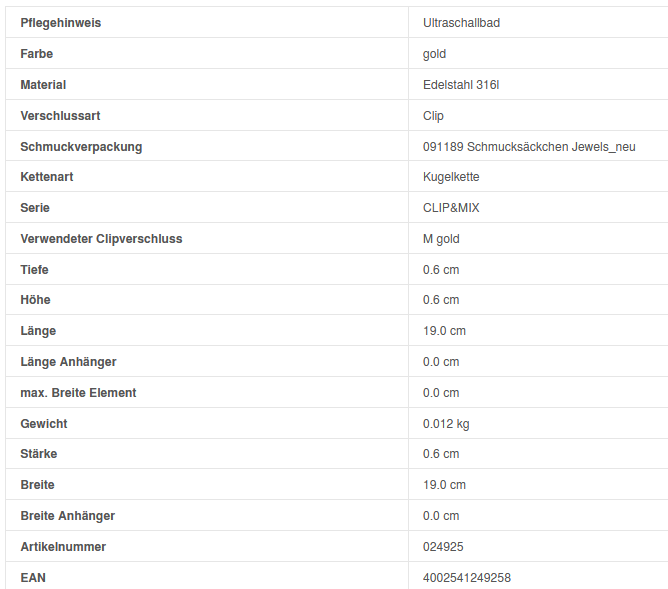Click the Tiefe row label
Image resolution: width=668 pixels, height=589 pixels.
34,270
